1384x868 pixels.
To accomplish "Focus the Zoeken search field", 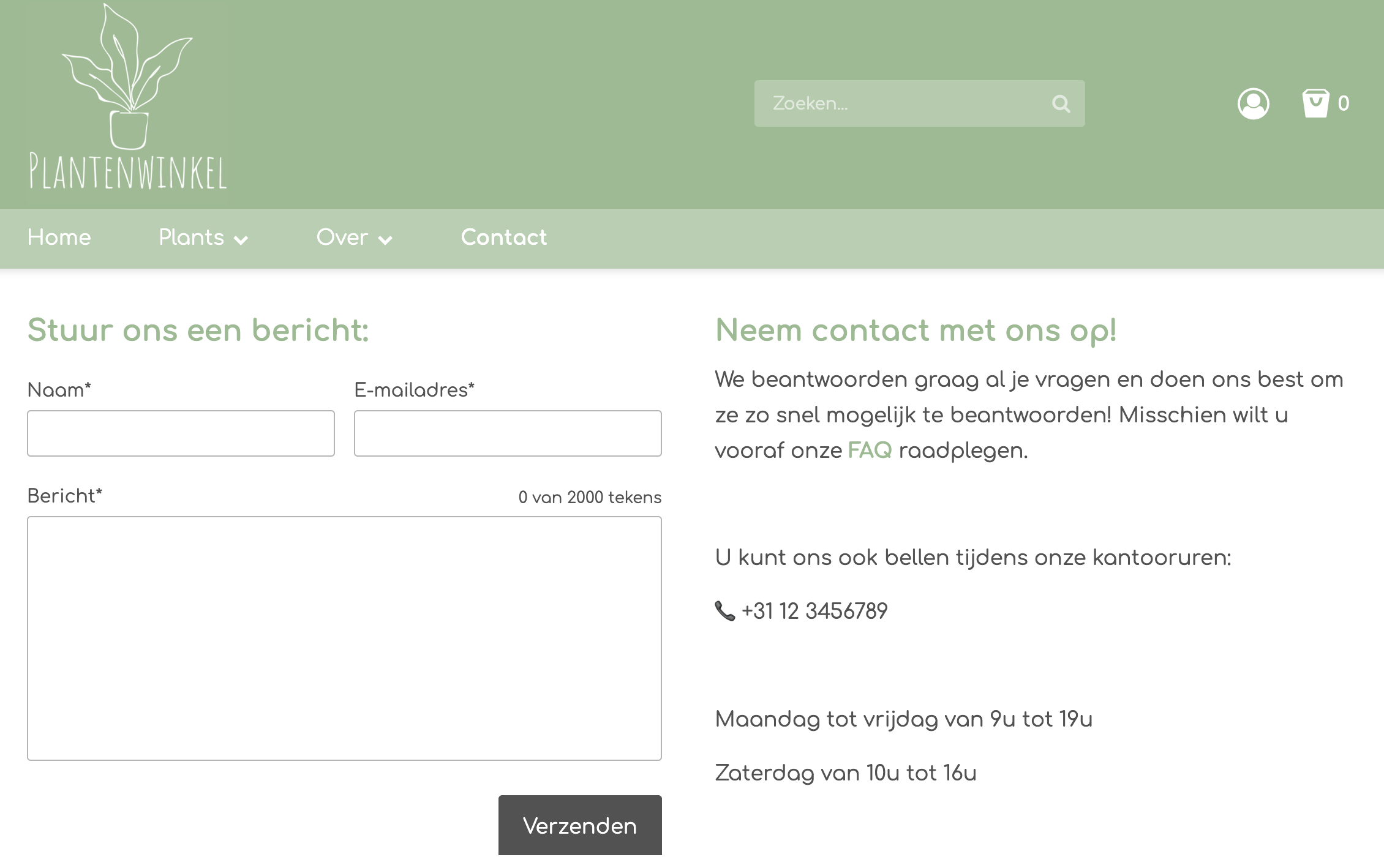I will 900,103.
